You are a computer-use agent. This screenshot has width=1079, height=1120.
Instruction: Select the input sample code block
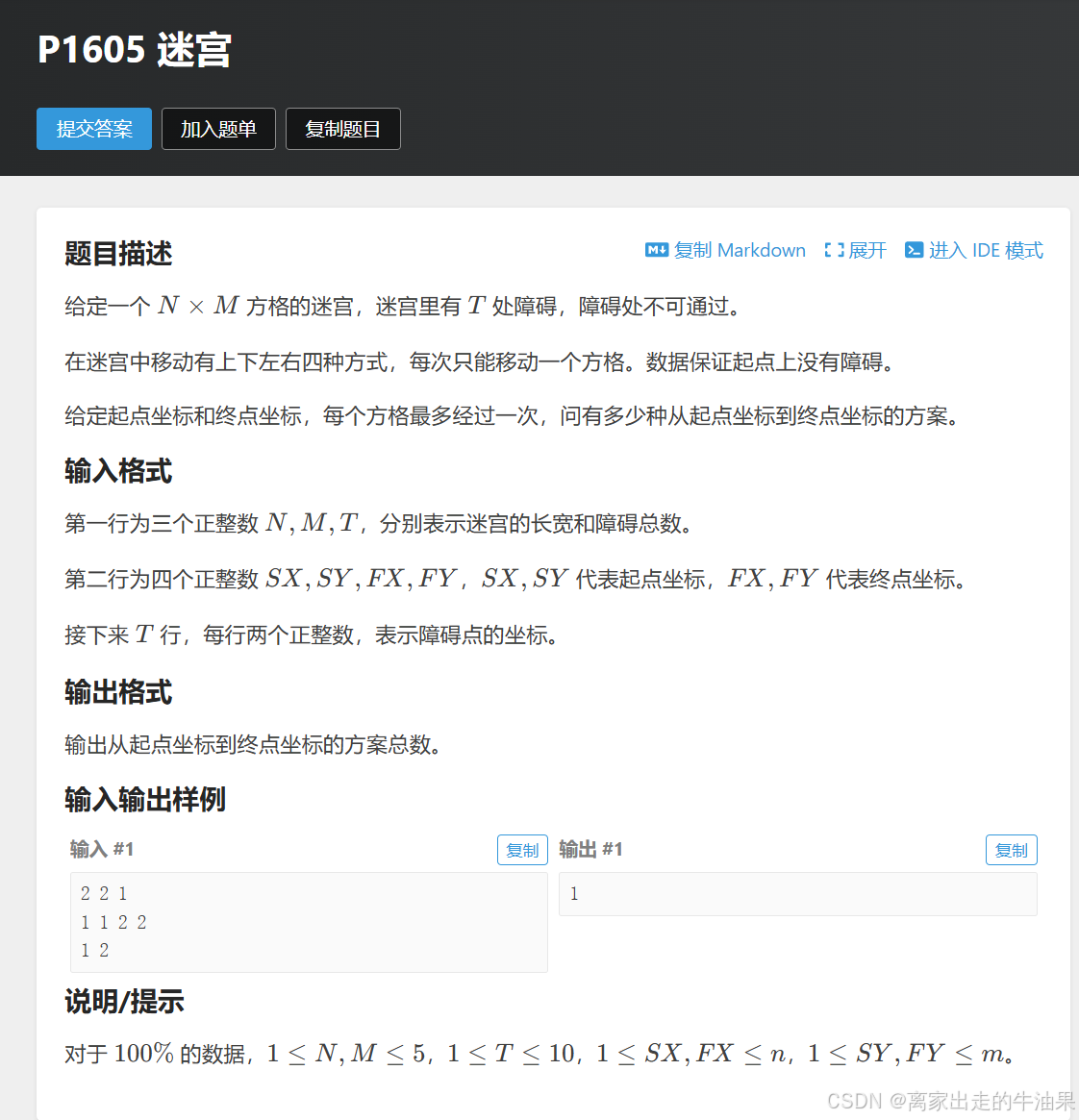[x=309, y=921]
